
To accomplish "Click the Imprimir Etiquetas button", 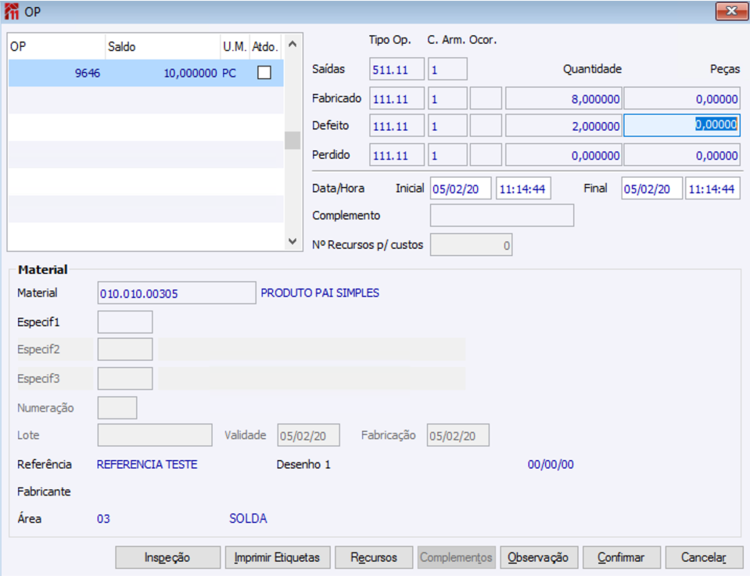I will (277, 558).
